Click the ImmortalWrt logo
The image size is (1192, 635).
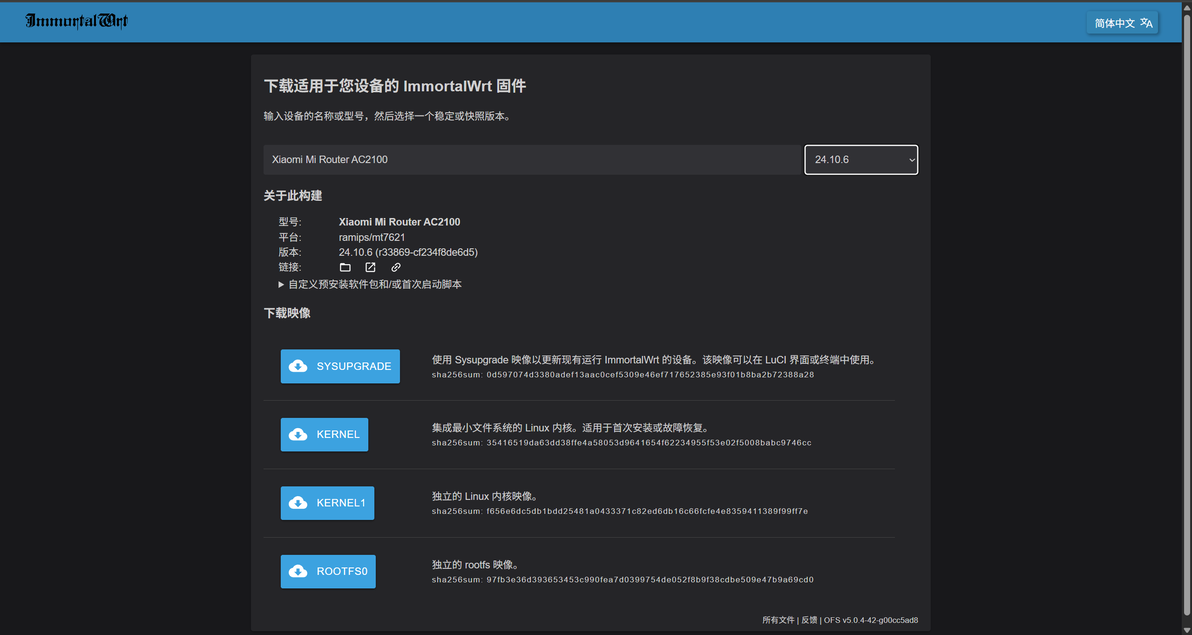tap(77, 21)
